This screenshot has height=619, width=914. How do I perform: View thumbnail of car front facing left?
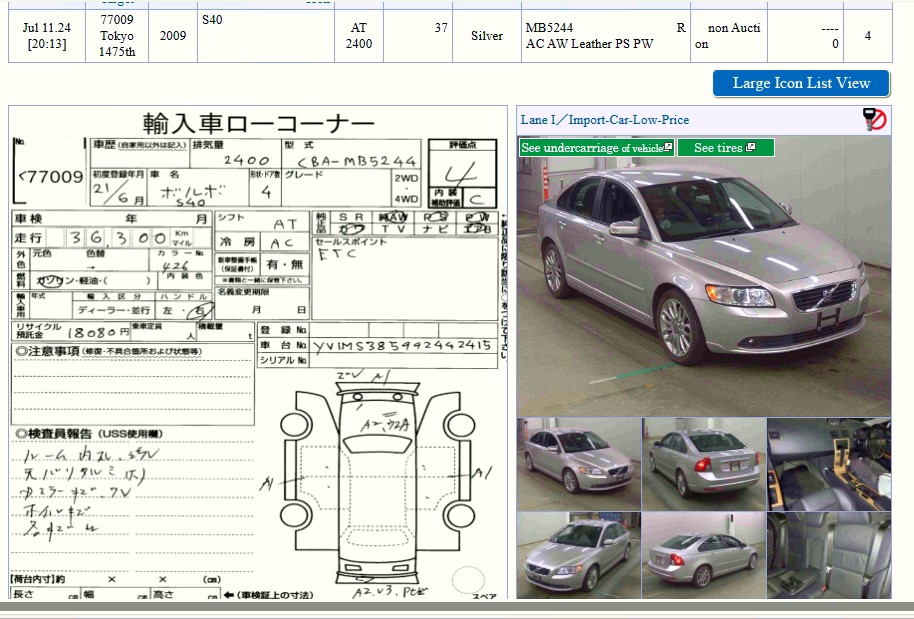[x=579, y=555]
